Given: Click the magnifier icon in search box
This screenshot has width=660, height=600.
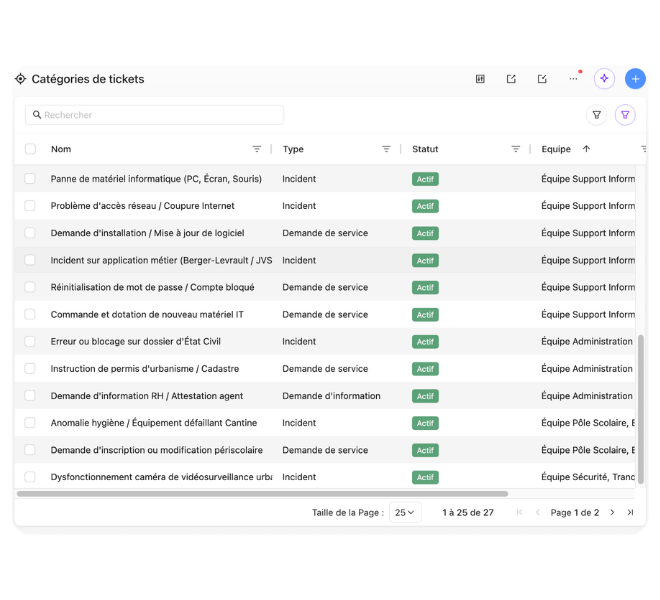Looking at the screenshot, I should pyautogui.click(x=37, y=115).
